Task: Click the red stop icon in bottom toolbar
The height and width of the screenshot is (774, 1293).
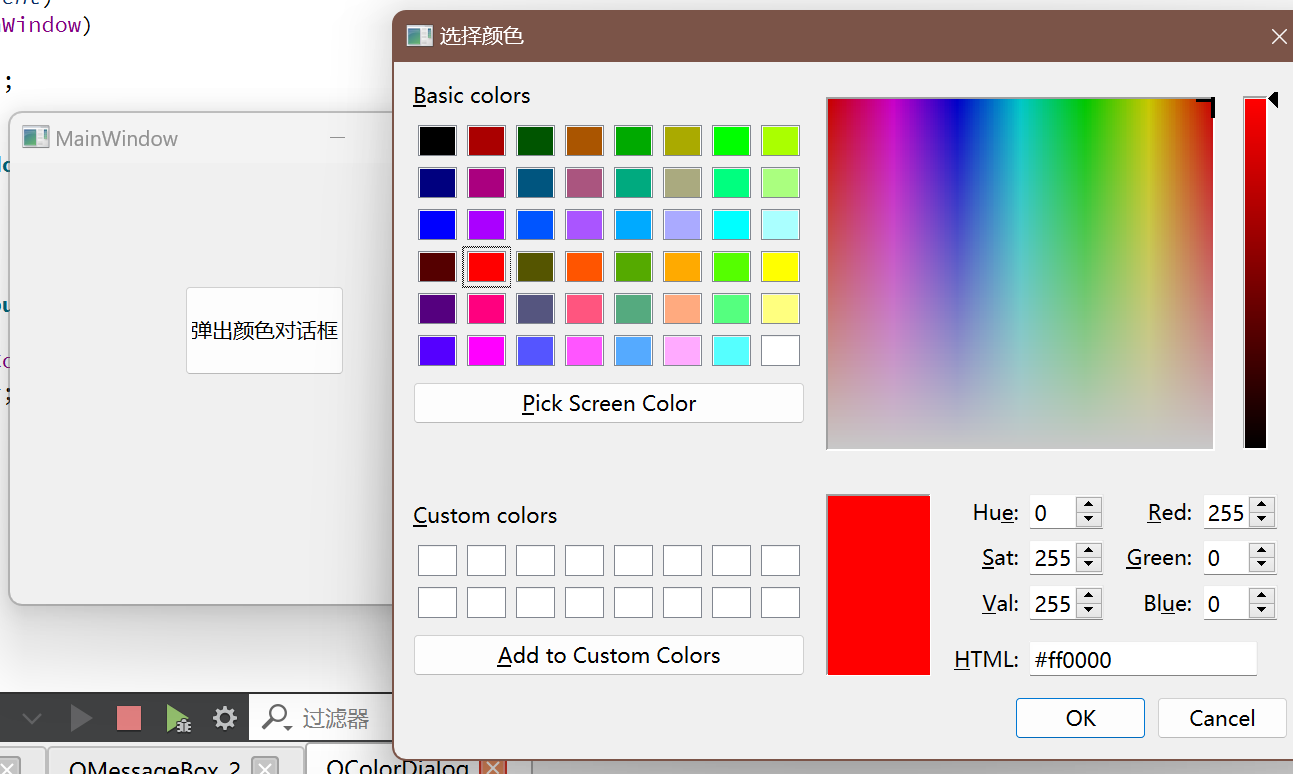Action: [129, 718]
